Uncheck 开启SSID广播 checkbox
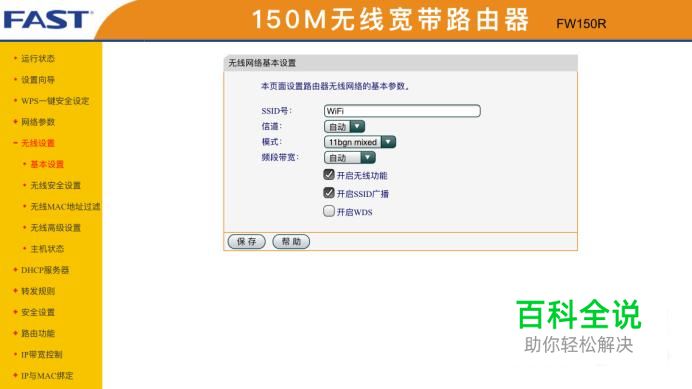The width and height of the screenshot is (692, 389). pos(329,193)
